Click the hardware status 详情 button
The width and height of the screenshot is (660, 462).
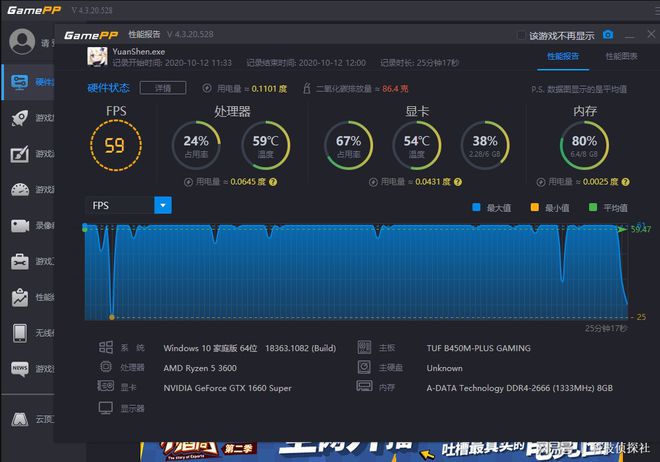coord(163,88)
